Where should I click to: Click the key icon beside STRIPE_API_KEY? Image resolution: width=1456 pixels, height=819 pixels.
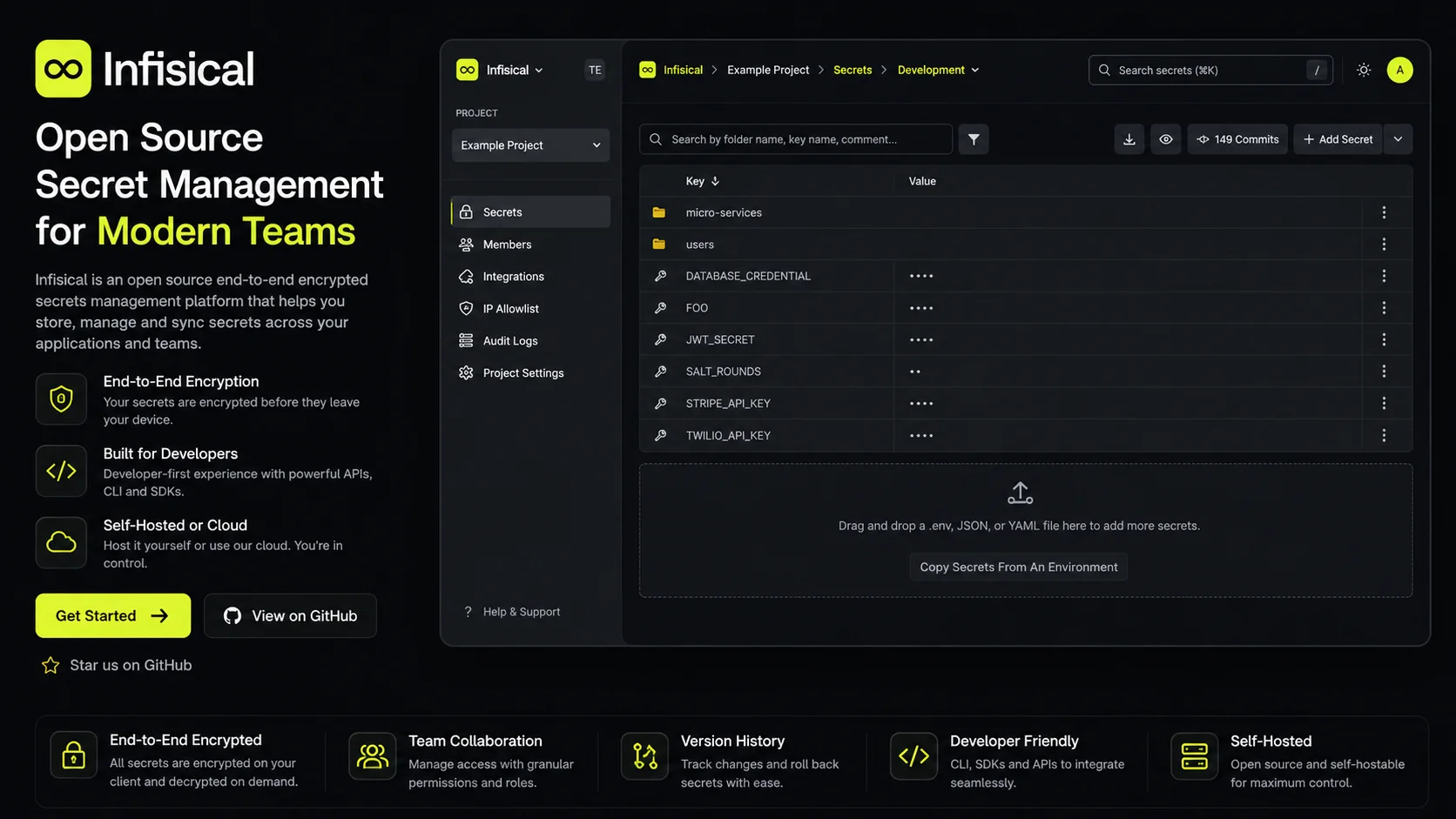660,403
